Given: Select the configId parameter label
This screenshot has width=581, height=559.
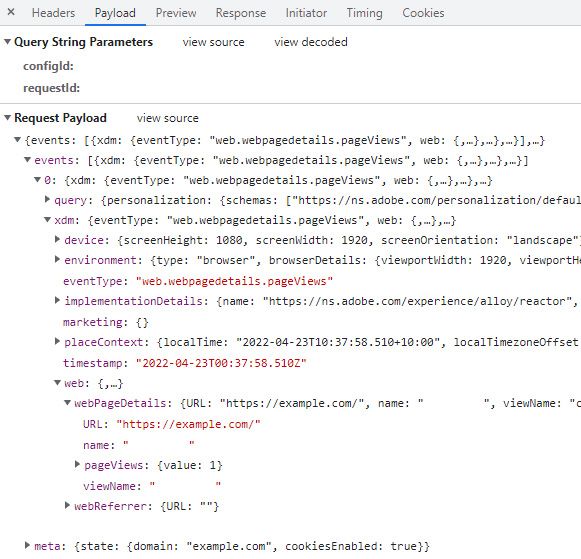Looking at the screenshot, I should tap(48, 66).
